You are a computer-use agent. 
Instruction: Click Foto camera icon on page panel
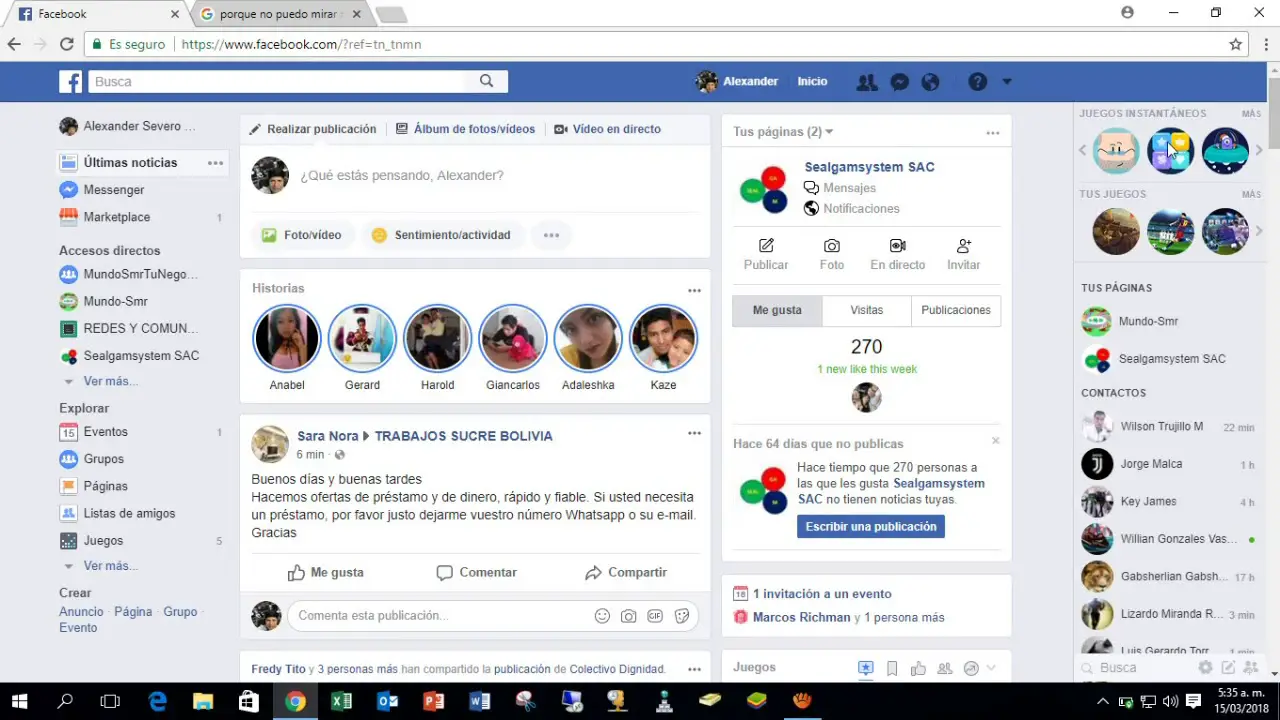click(x=832, y=246)
